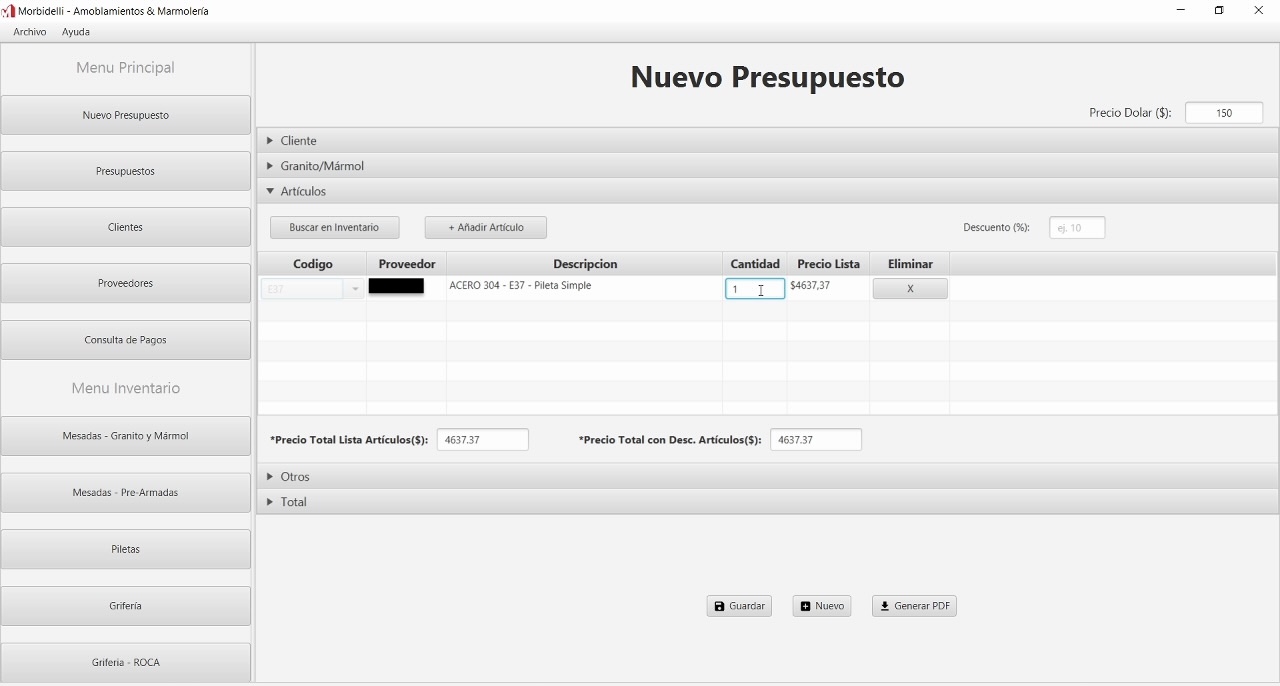This screenshot has height=686, width=1280.
Task: Go to Mesadas - Granito y Mármol inventory
Action: (126, 436)
